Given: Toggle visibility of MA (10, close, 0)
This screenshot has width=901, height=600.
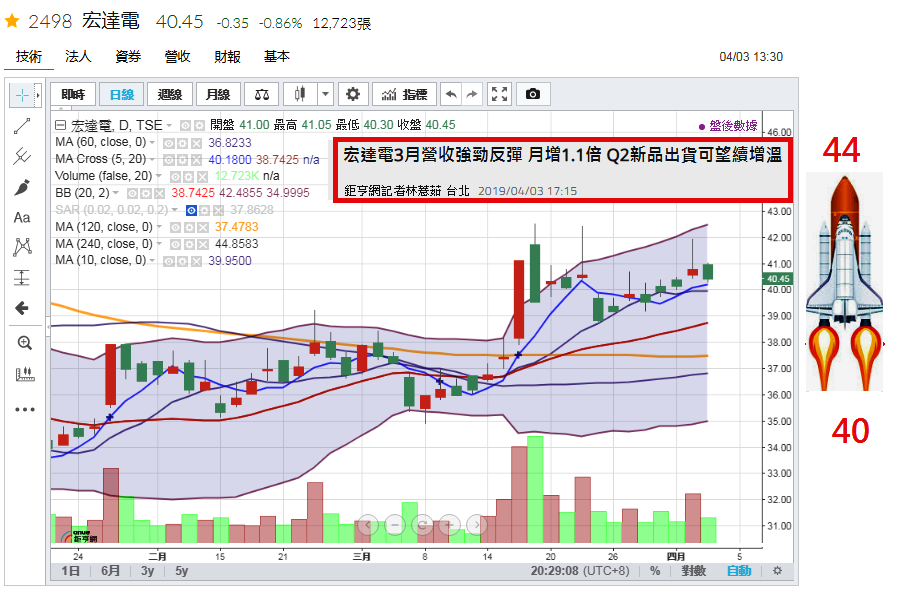Looking at the screenshot, I should coord(169,261).
